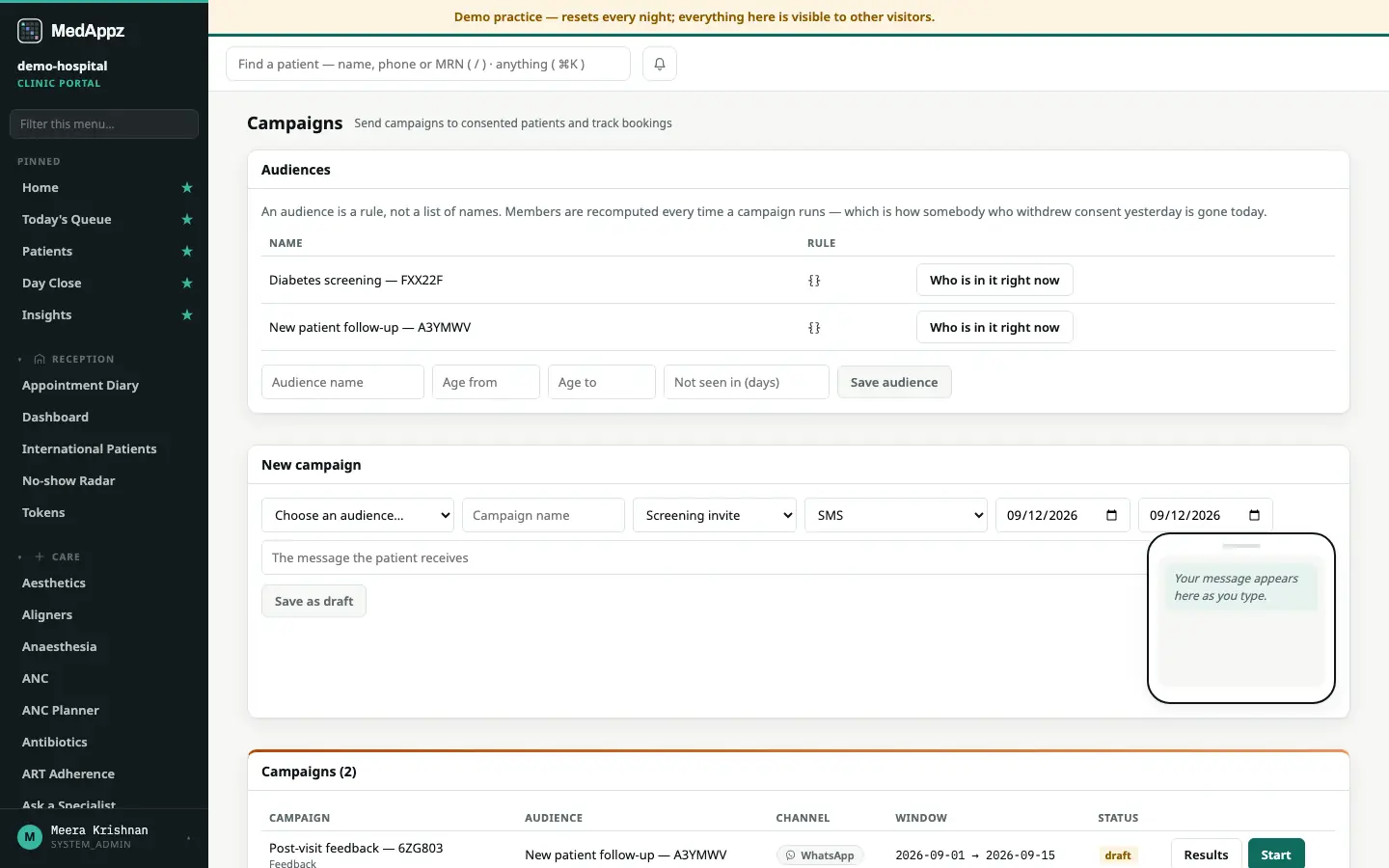Toggle the star next to Day Close
1389x868 pixels.
(187, 284)
